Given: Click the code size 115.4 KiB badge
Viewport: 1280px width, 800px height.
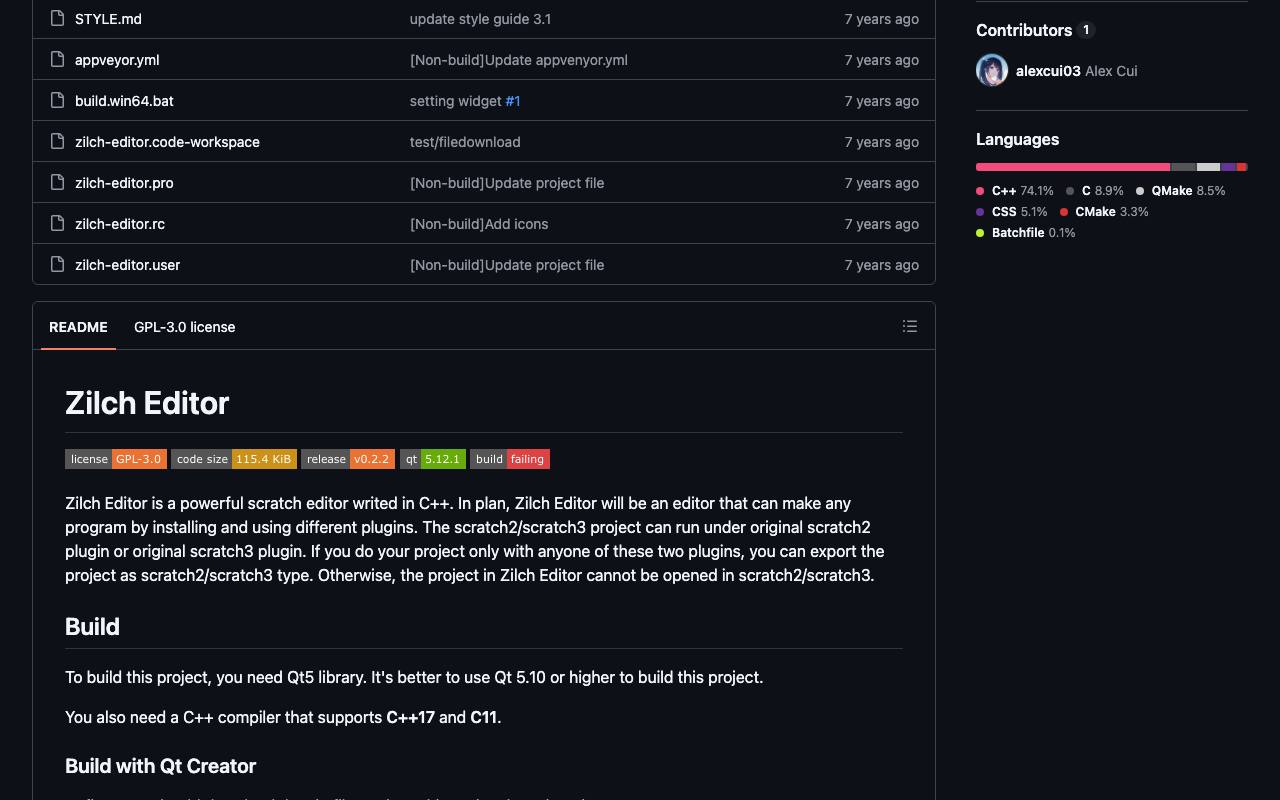Looking at the screenshot, I should pos(234,459).
